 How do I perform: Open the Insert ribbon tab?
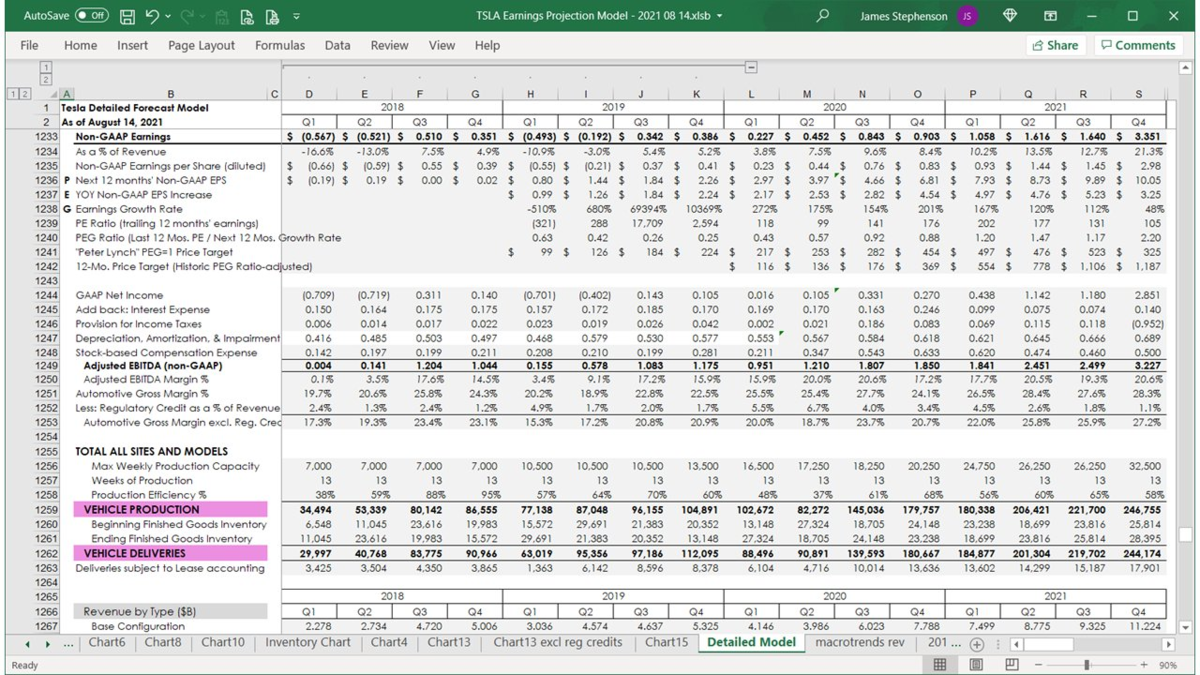pyautogui.click(x=132, y=45)
